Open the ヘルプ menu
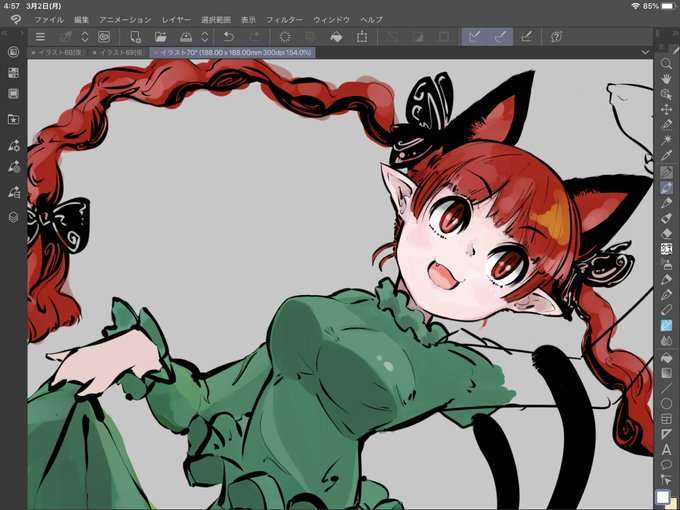The image size is (680, 510). (x=371, y=20)
